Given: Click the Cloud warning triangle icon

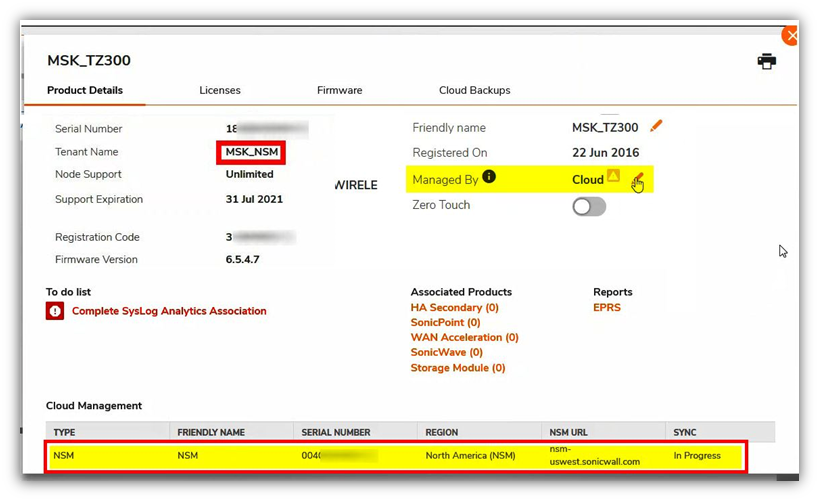Looking at the screenshot, I should coord(613,176).
